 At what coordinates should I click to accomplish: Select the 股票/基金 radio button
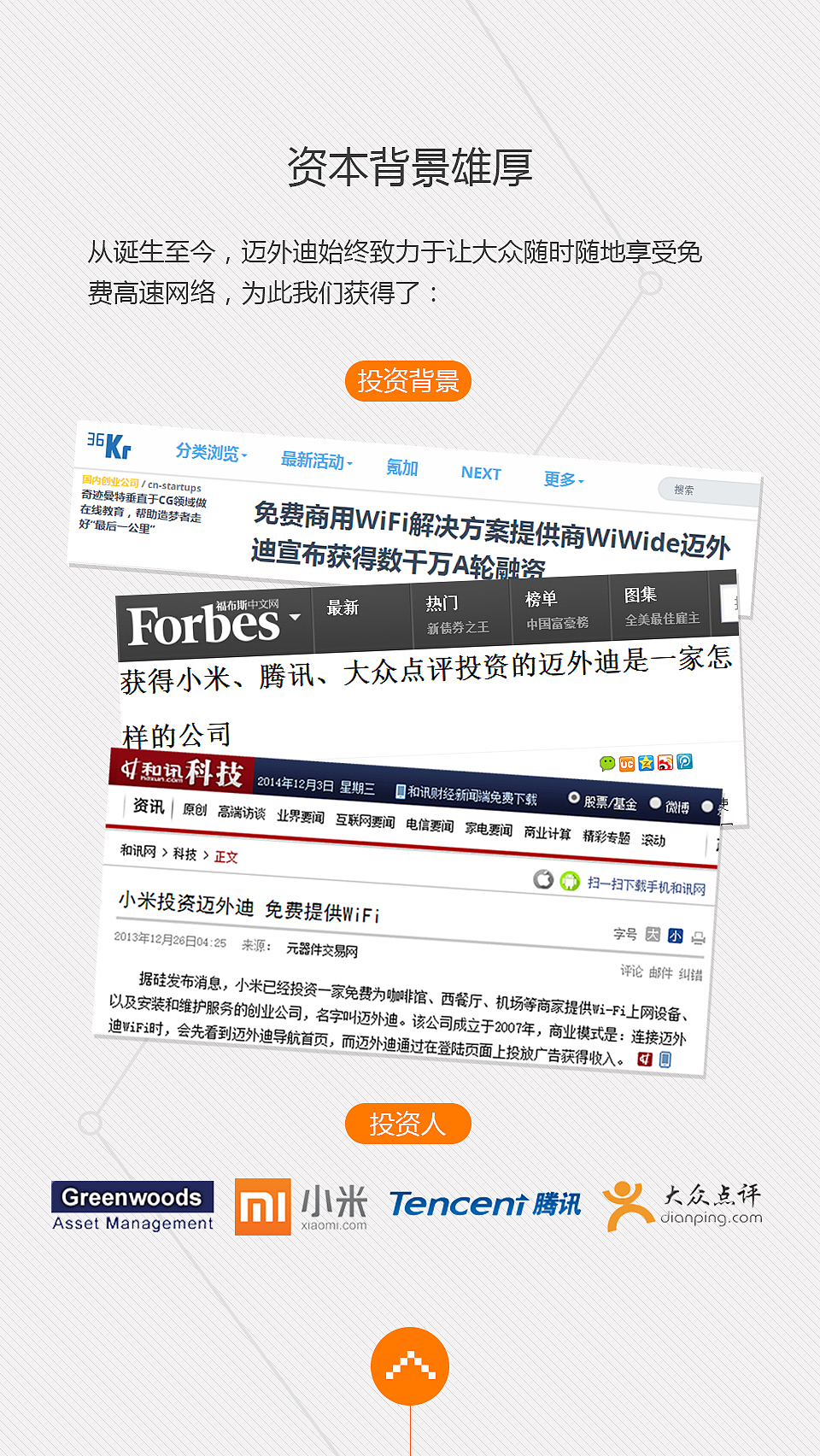pyautogui.click(x=574, y=797)
